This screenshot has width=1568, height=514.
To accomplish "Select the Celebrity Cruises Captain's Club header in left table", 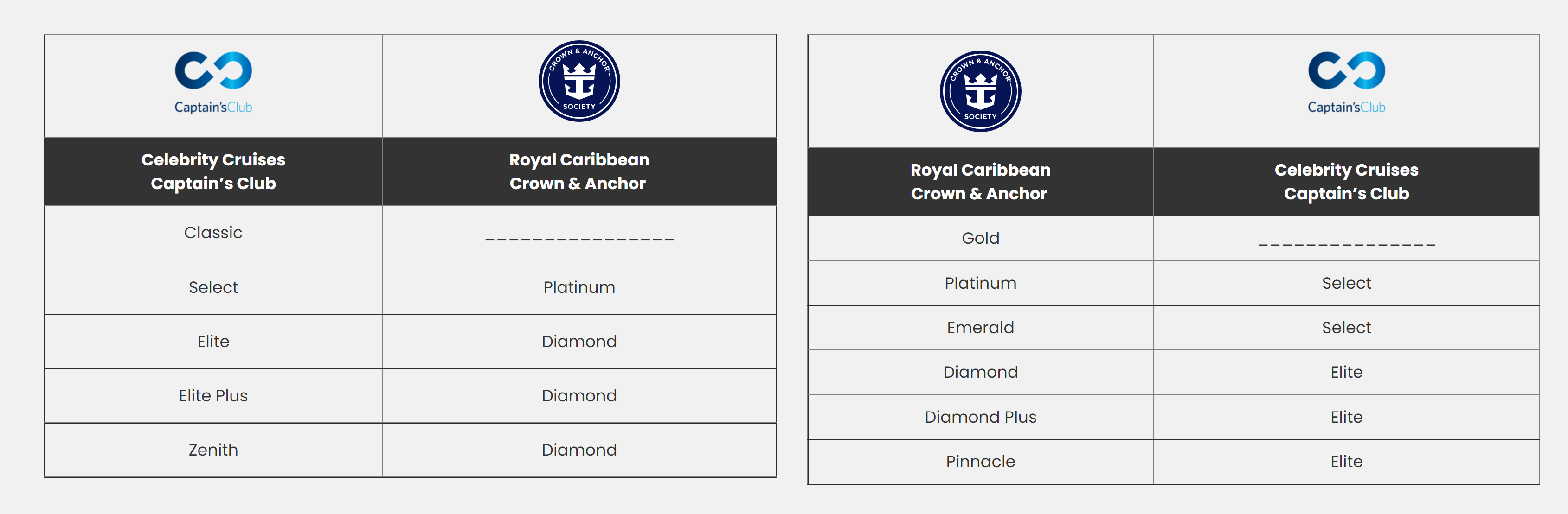I will click(213, 171).
